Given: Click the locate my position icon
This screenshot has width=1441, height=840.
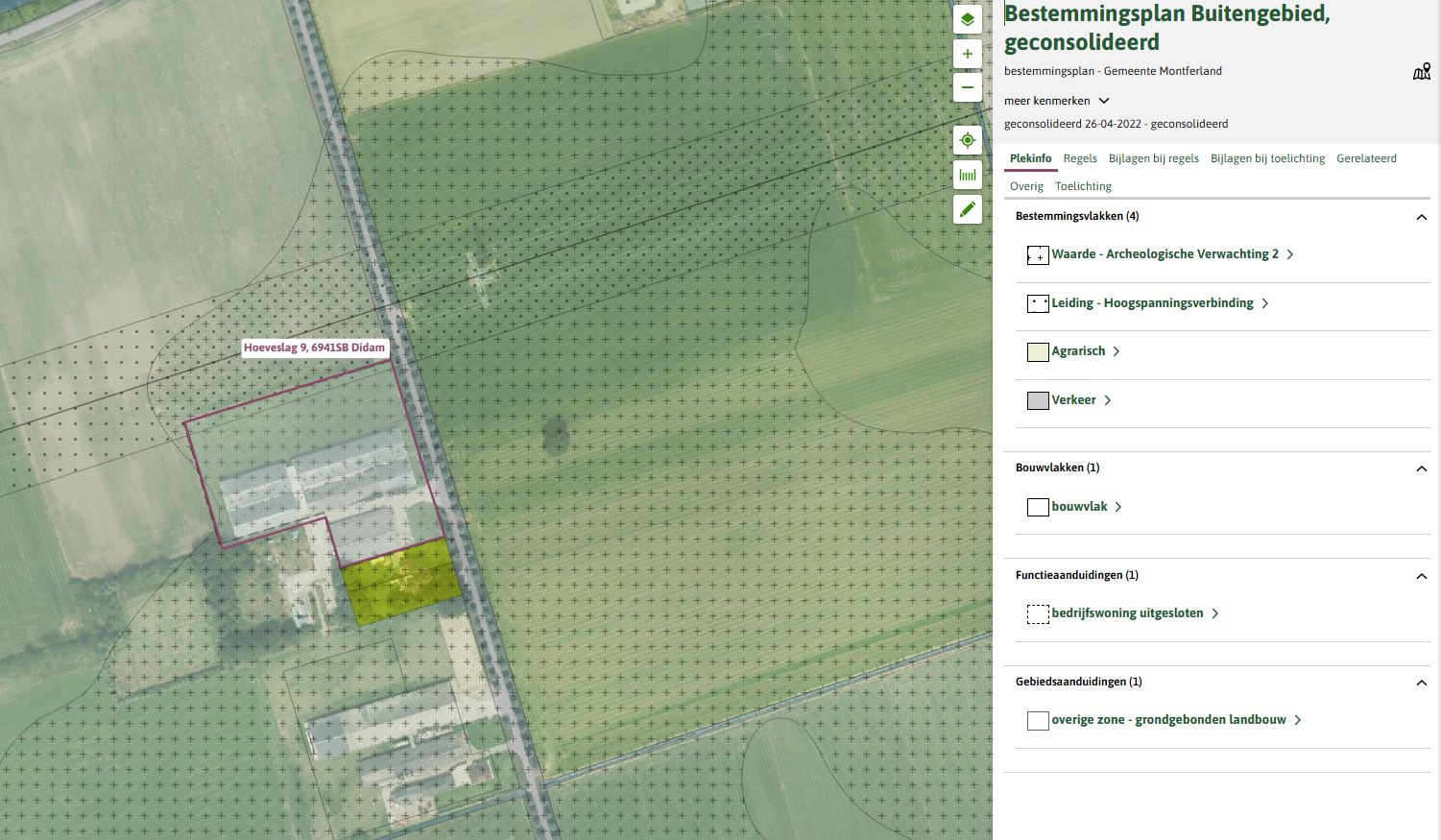Looking at the screenshot, I should pos(967,140).
